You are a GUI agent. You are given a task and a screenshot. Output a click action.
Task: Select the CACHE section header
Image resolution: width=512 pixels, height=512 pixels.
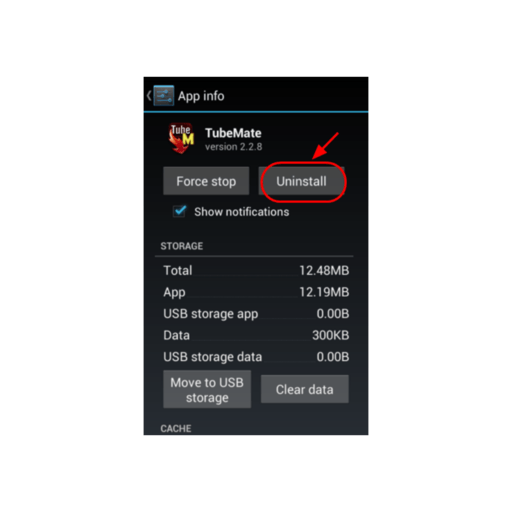(x=176, y=428)
